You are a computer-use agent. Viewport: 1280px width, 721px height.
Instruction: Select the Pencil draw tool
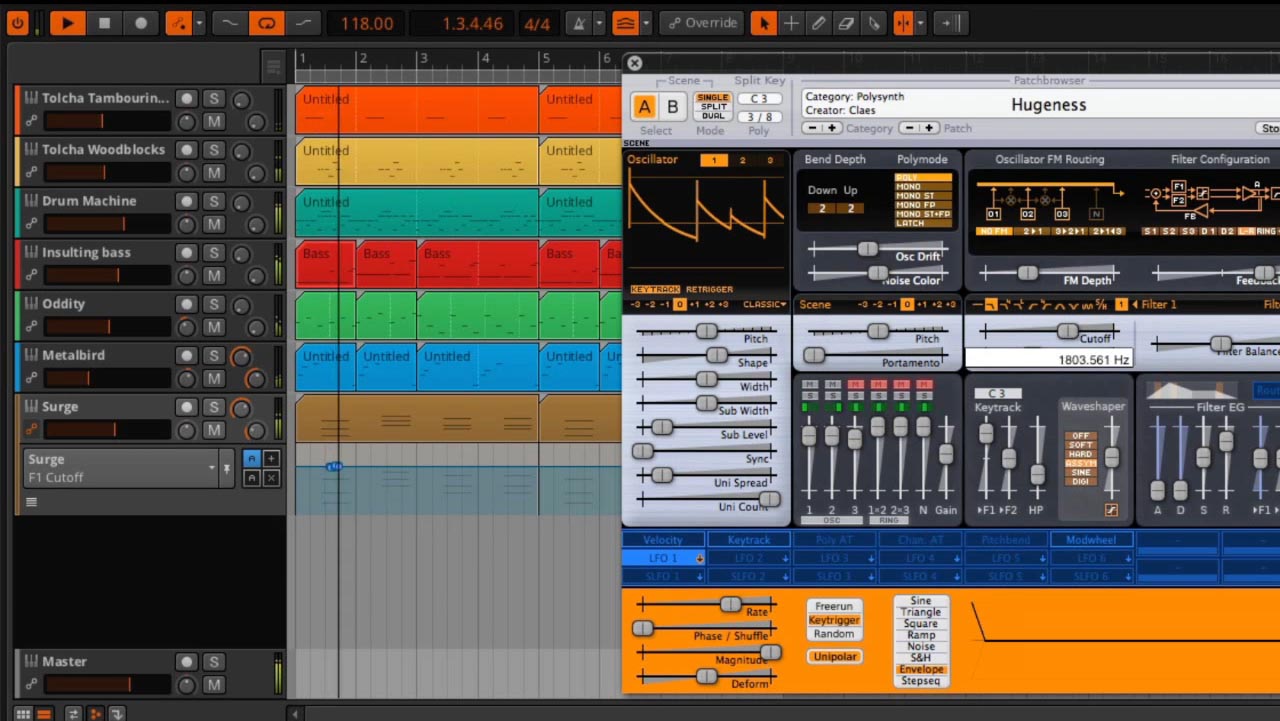(x=819, y=23)
